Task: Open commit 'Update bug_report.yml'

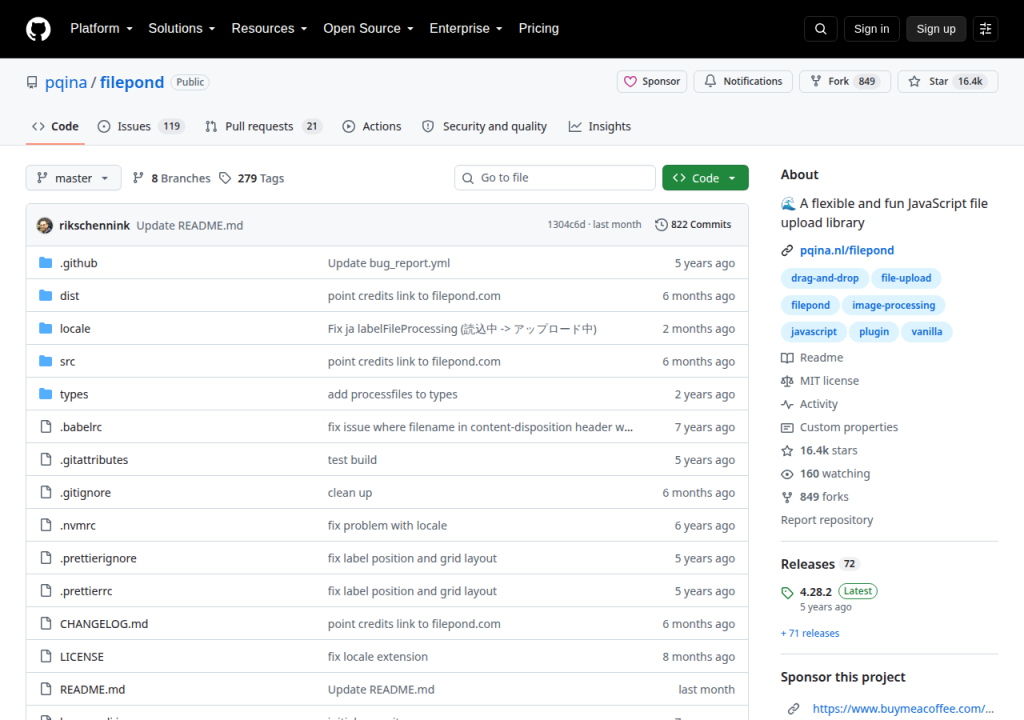Action: [389, 263]
